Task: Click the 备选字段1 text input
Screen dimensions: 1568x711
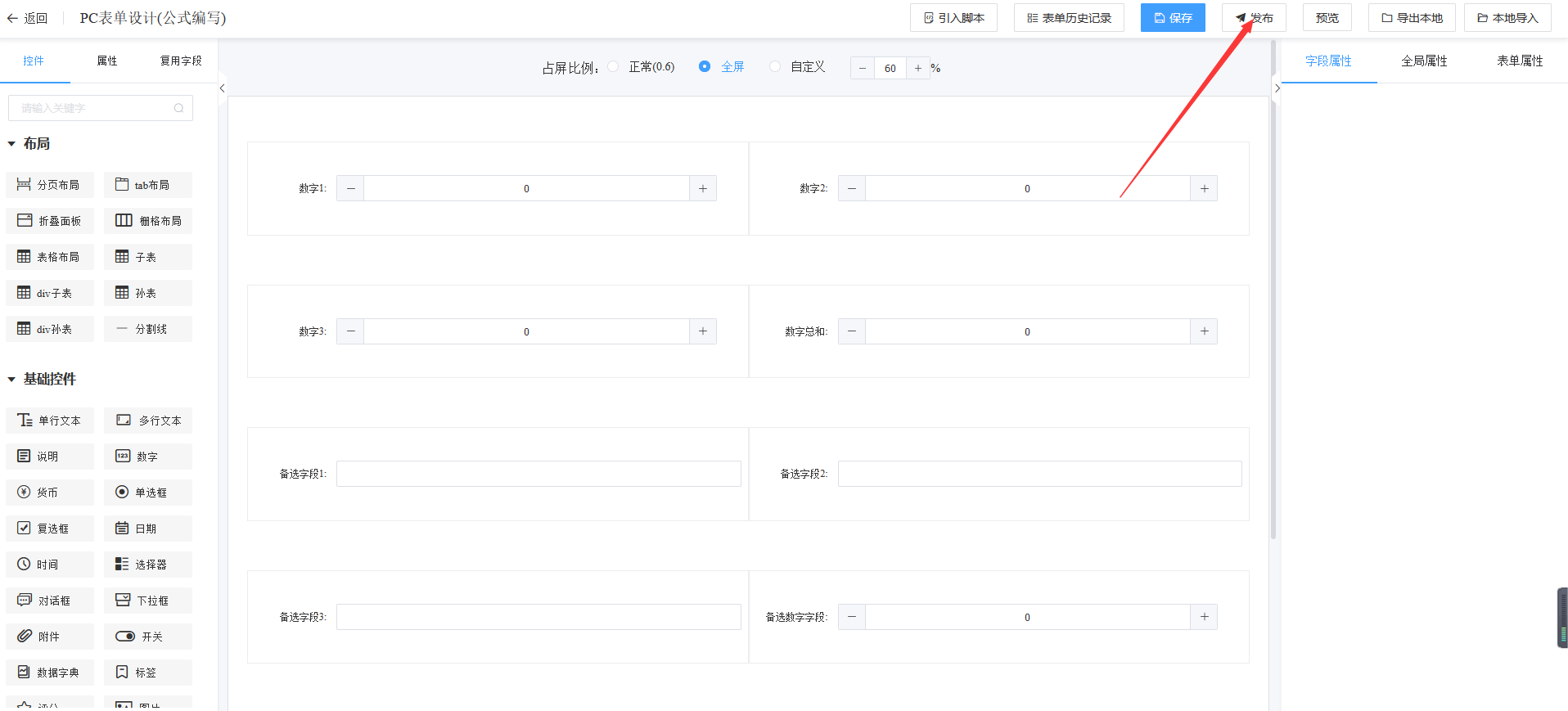Action: click(x=538, y=474)
